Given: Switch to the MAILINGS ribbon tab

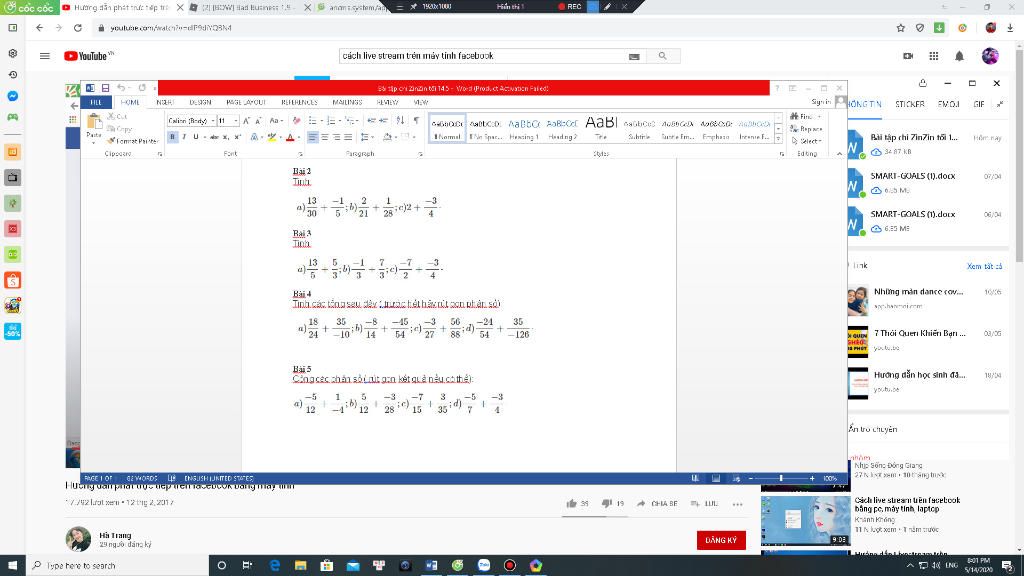Looking at the screenshot, I should click(x=347, y=103).
